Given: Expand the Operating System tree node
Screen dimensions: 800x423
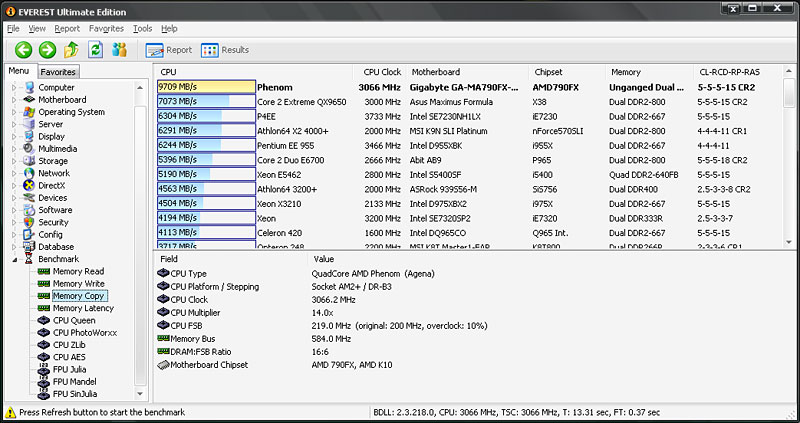Looking at the screenshot, I should tap(14, 112).
